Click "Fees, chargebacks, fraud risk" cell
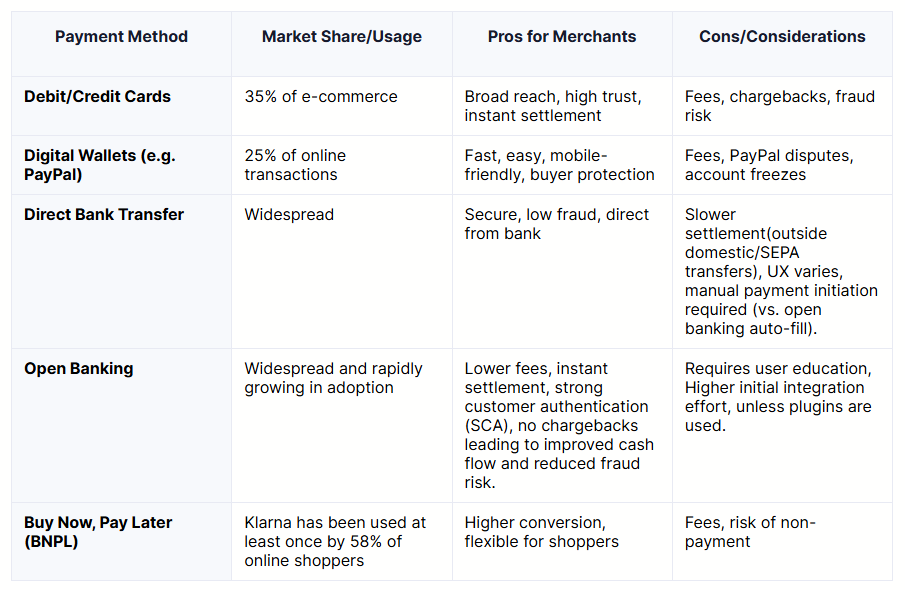The image size is (905, 590). (x=779, y=106)
